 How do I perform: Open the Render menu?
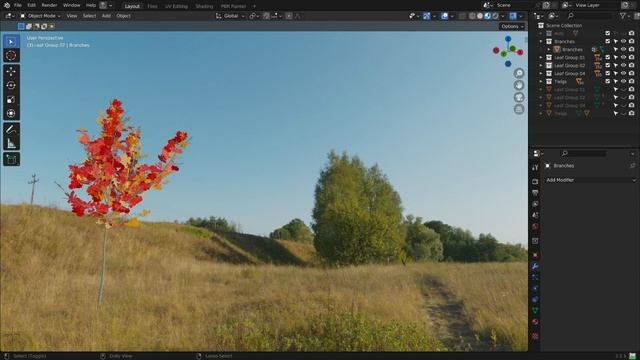pos(49,5)
